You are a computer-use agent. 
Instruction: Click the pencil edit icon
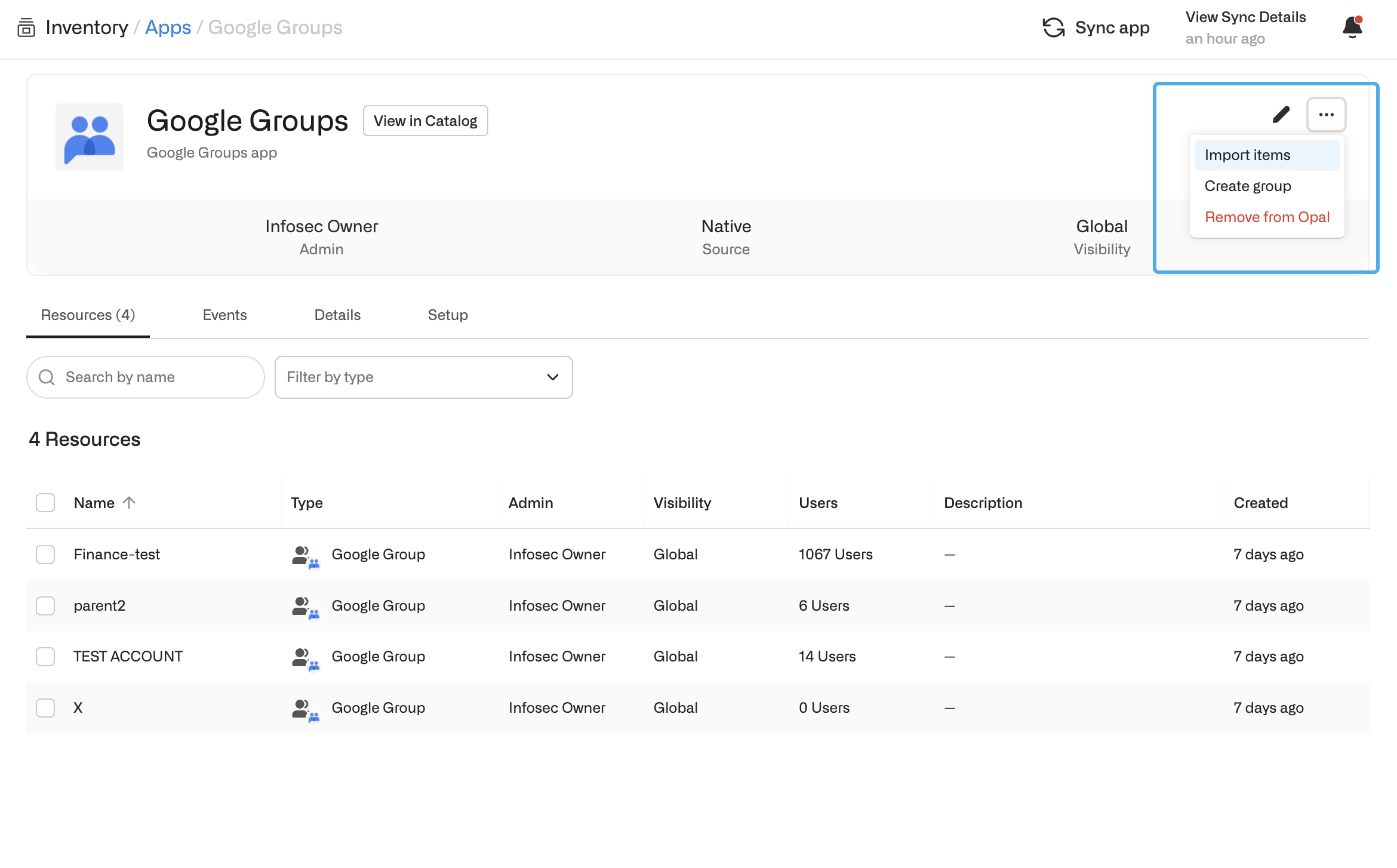[x=1281, y=115]
